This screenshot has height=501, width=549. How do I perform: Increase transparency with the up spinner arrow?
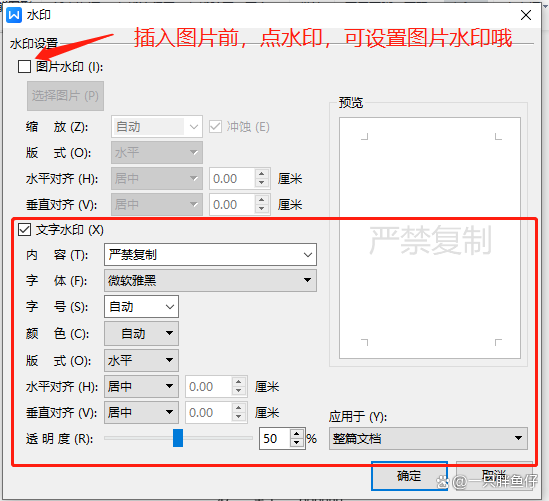click(297, 433)
